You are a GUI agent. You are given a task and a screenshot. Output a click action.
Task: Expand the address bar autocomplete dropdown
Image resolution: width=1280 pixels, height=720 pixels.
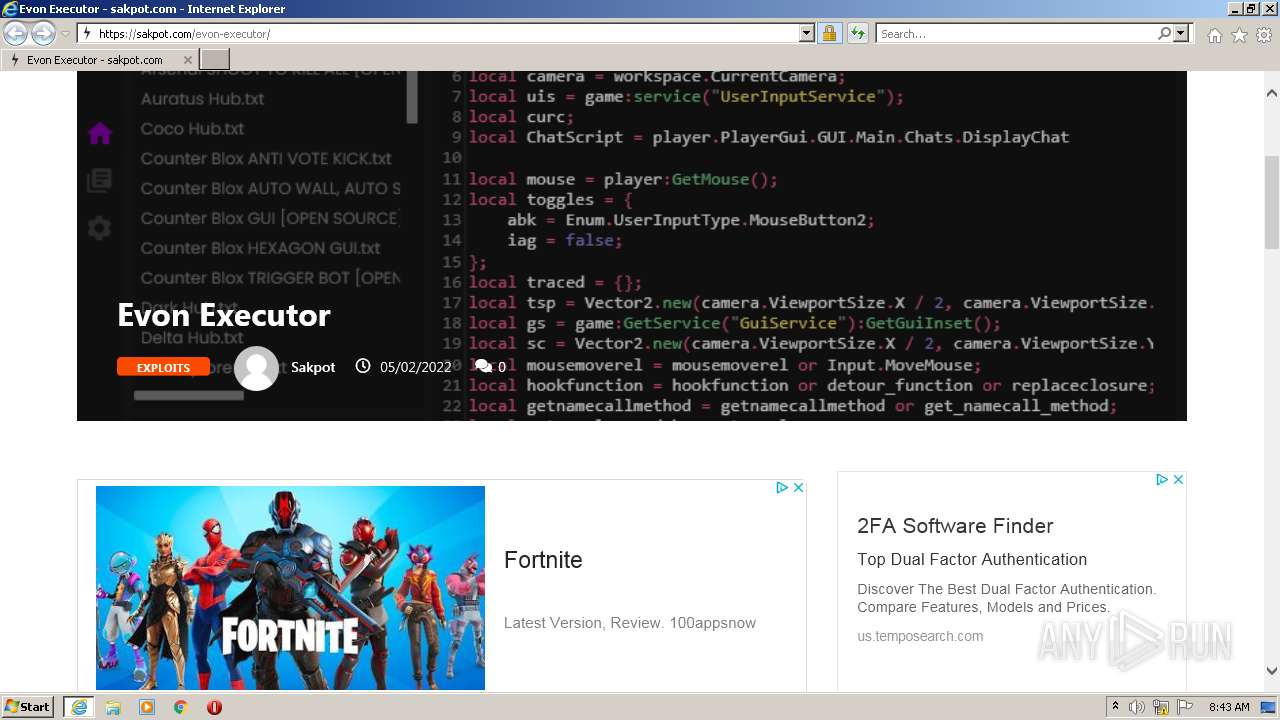(807, 34)
